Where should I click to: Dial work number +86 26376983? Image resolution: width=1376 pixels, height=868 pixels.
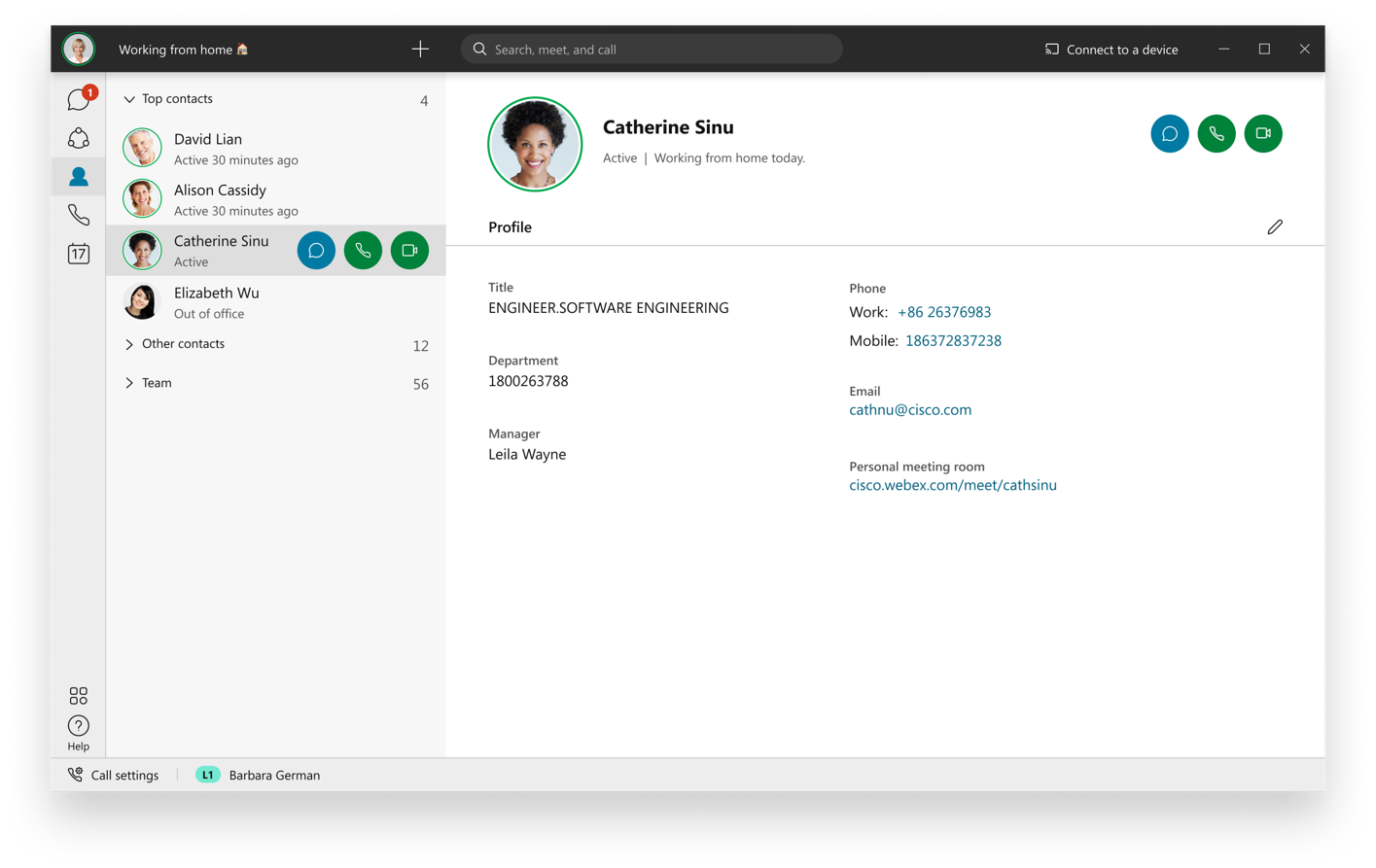(944, 312)
